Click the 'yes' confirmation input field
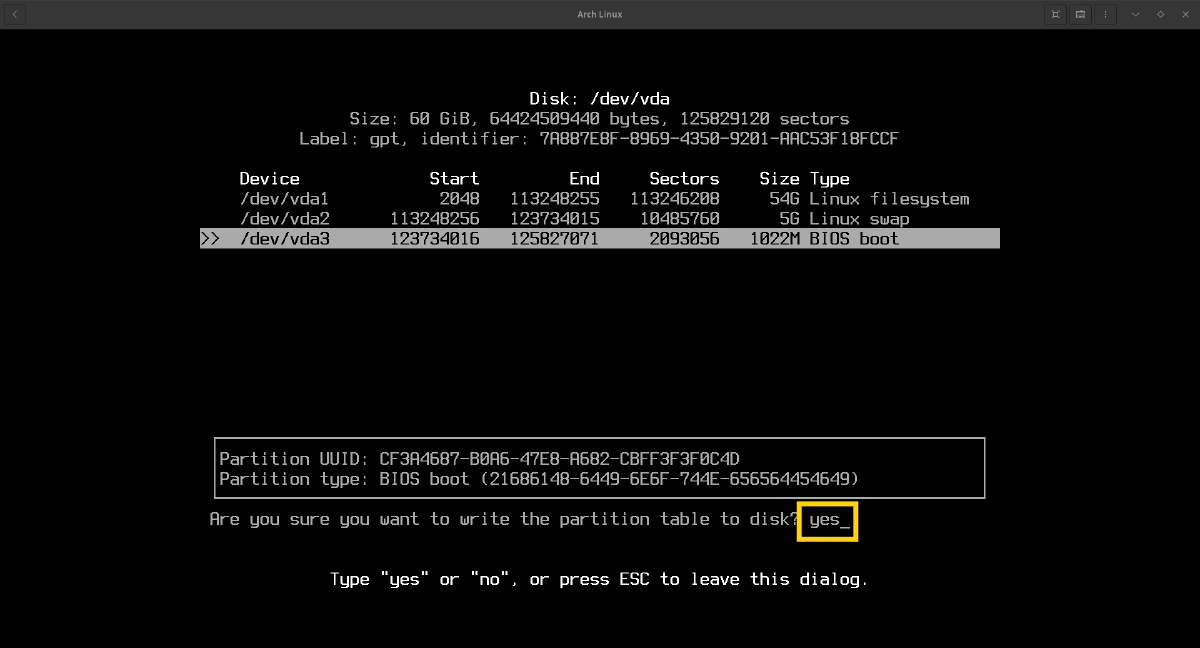This screenshot has width=1200, height=648. click(827, 520)
